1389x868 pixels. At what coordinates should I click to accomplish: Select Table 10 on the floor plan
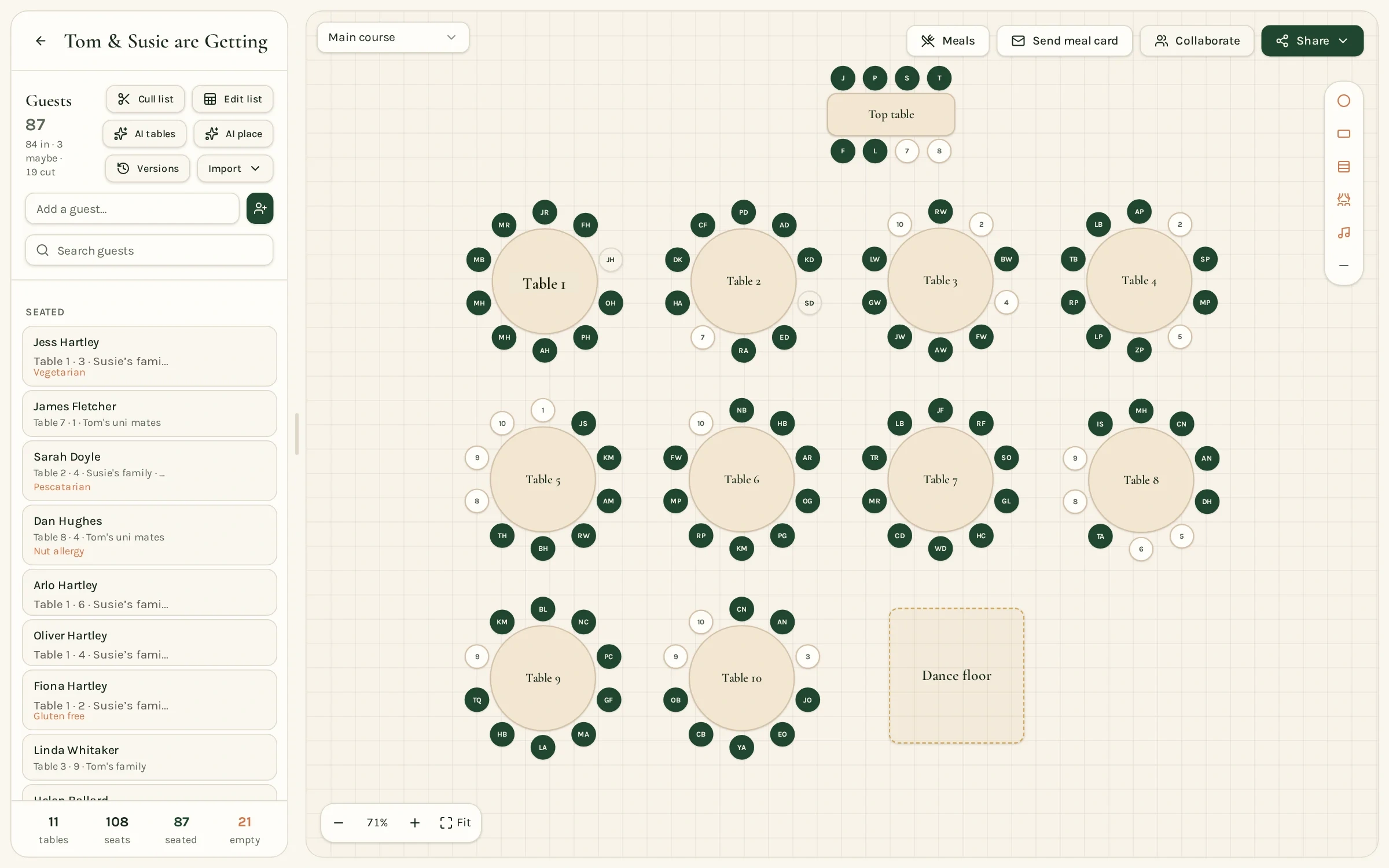coord(741,678)
